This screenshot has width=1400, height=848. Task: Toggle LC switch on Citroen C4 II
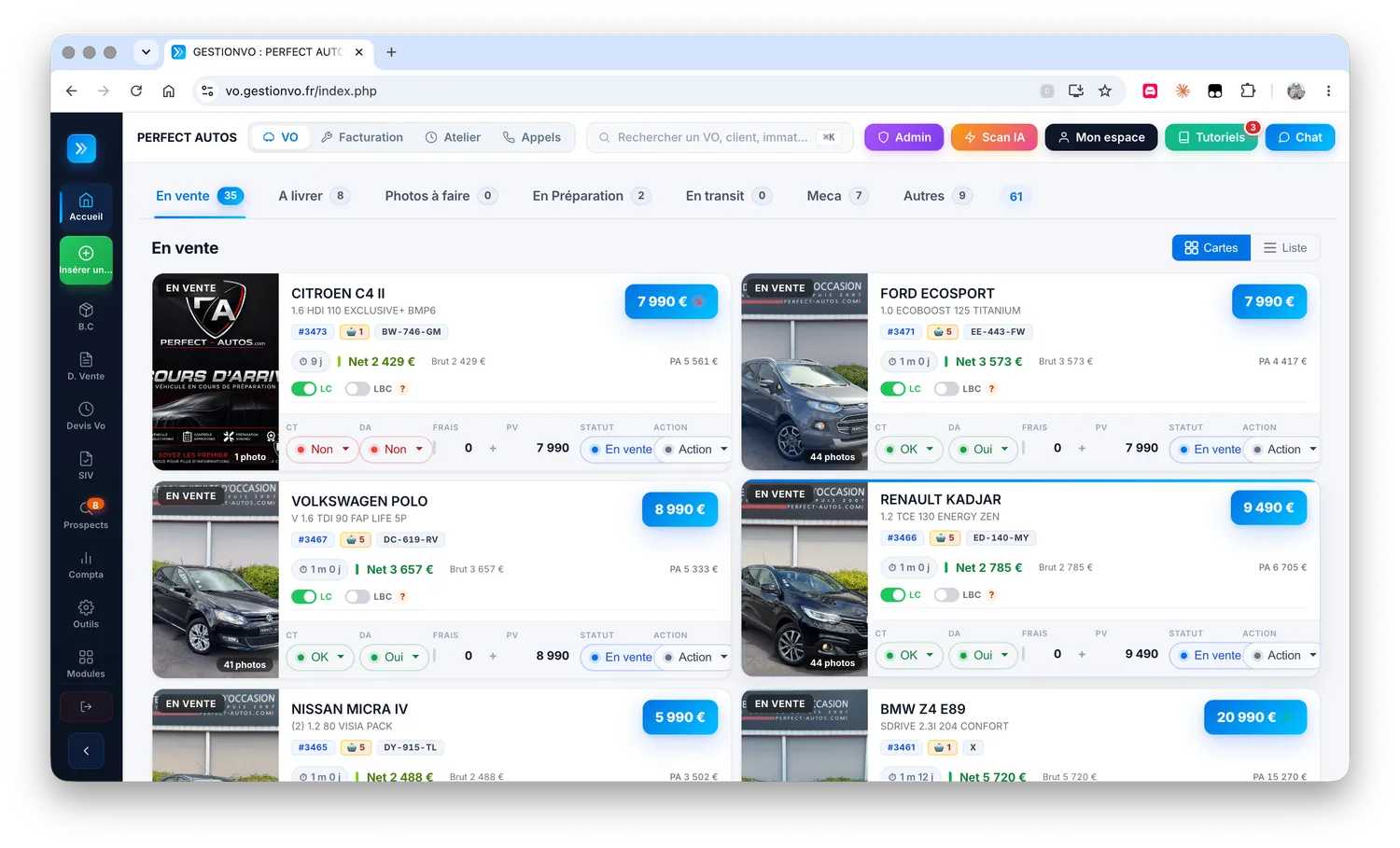(303, 389)
